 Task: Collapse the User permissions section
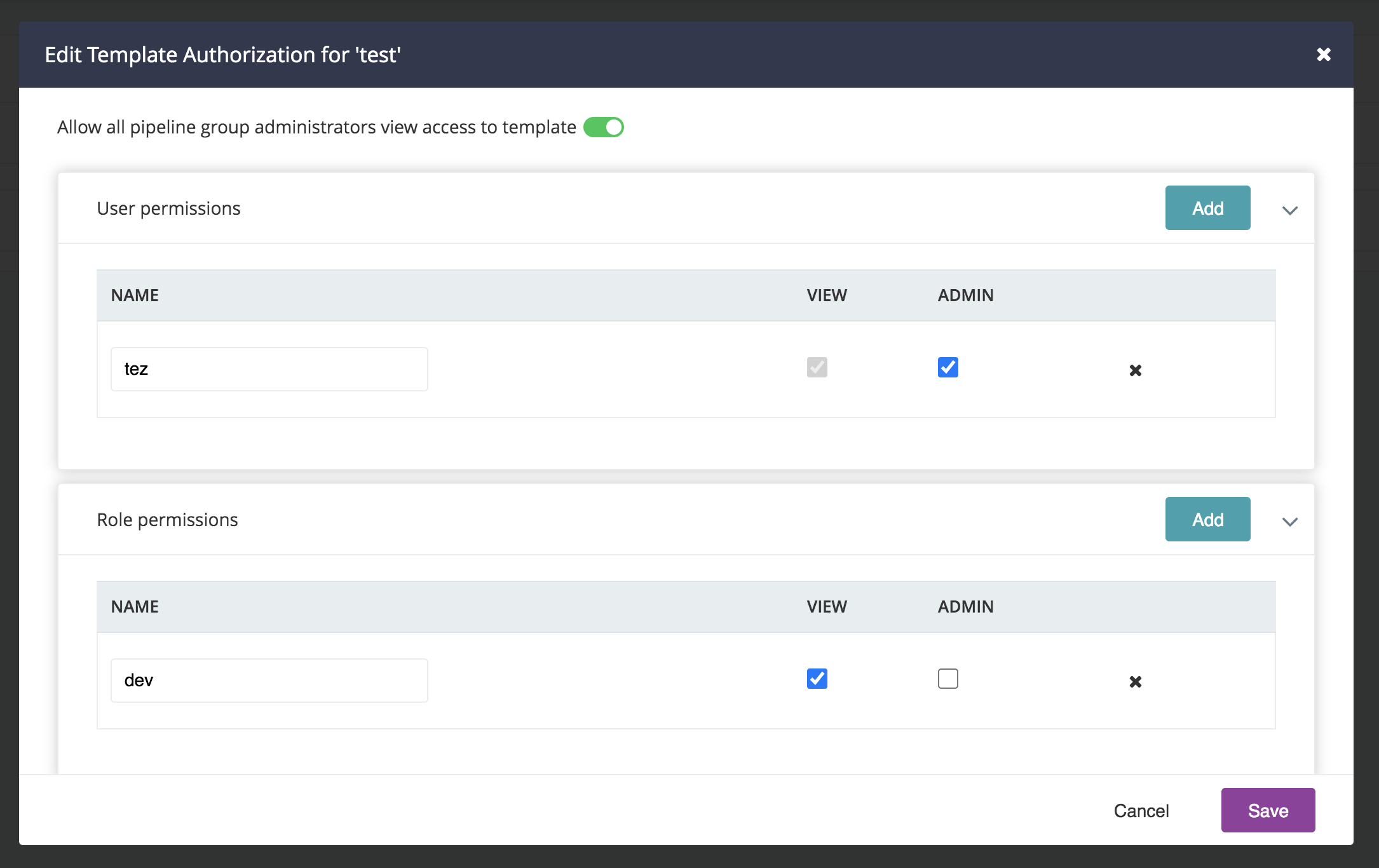coord(1290,210)
